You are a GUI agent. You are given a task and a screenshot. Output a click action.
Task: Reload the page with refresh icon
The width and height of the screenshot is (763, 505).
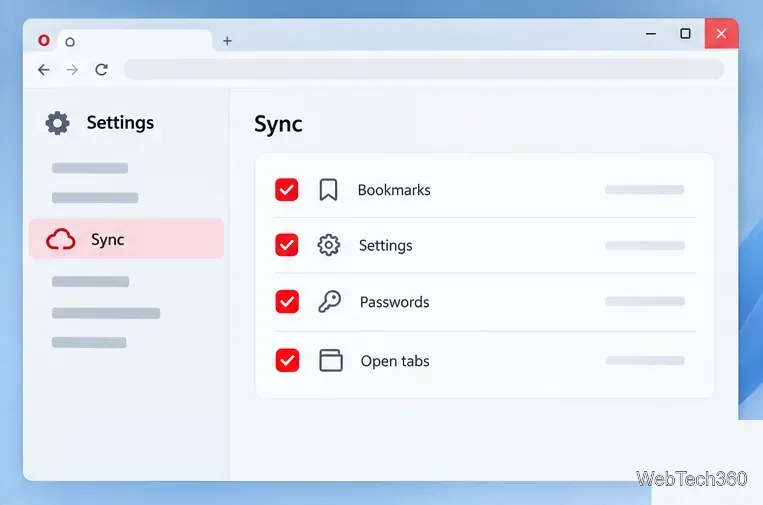coord(101,70)
